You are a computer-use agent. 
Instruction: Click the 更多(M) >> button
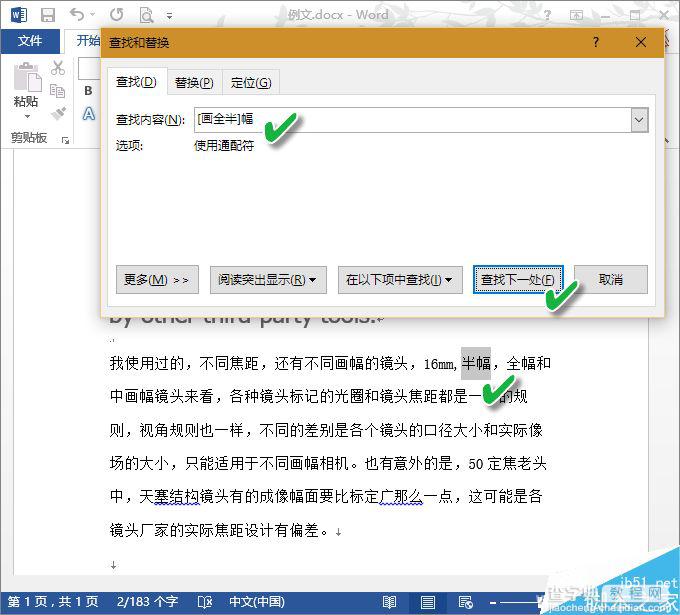(157, 280)
